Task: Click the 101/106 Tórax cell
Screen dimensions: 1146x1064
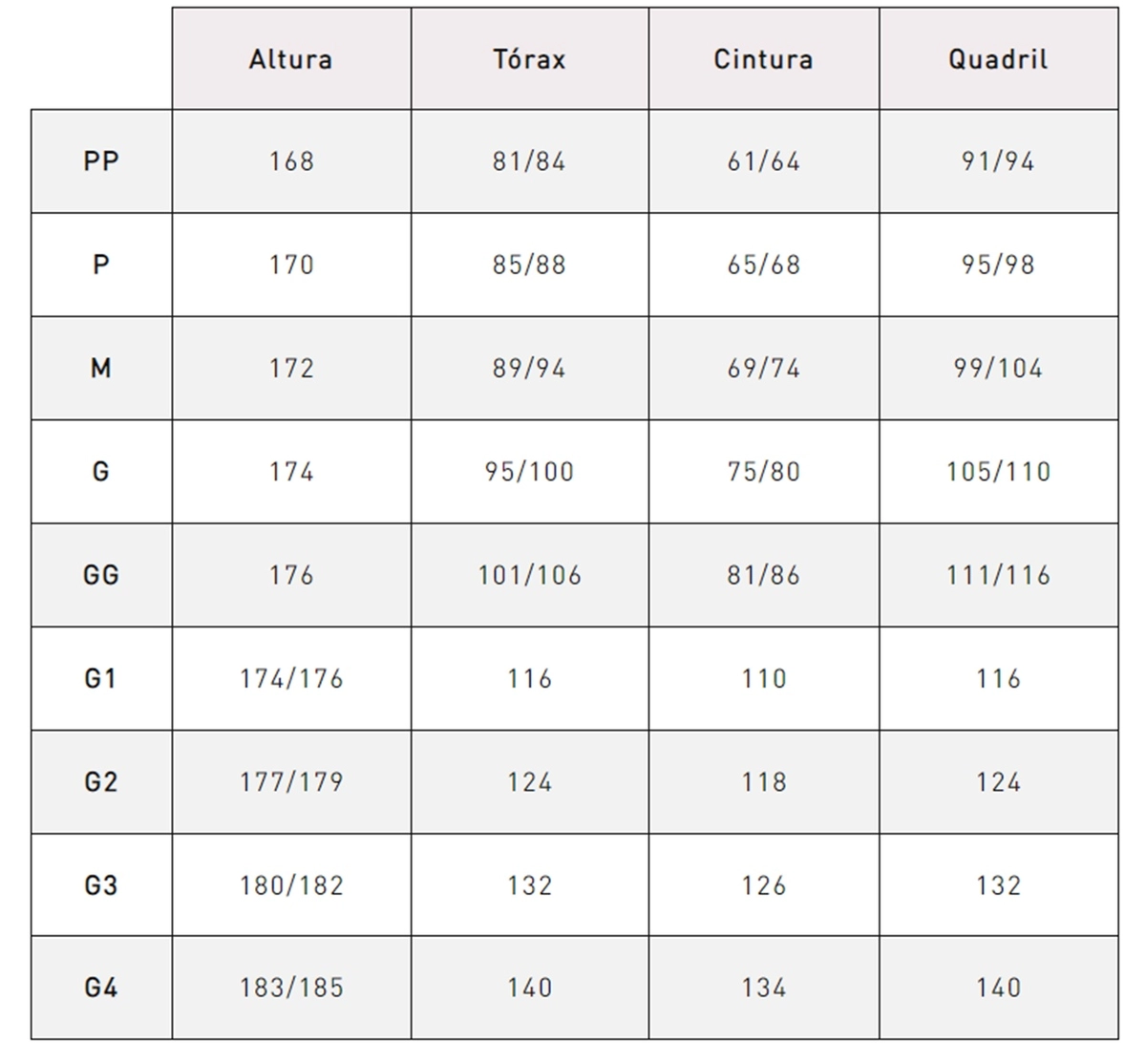Action: pos(530,575)
